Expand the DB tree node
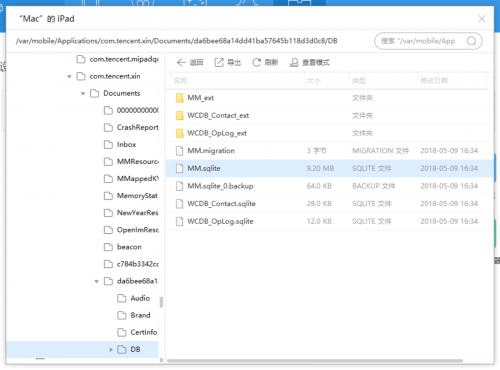Screen dimensions: 500x370 (111, 350)
